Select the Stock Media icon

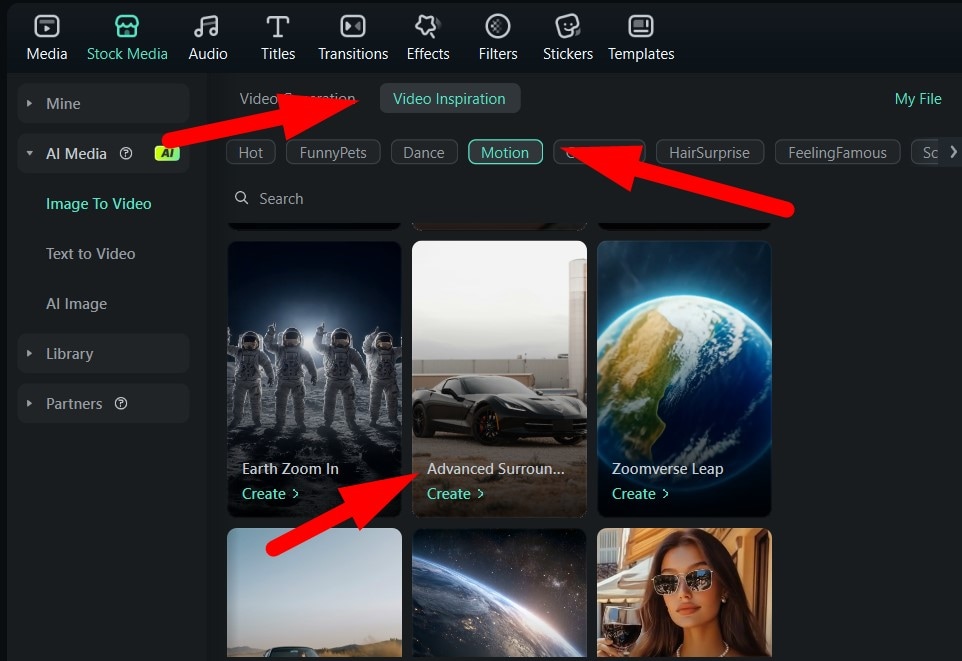[x=127, y=26]
